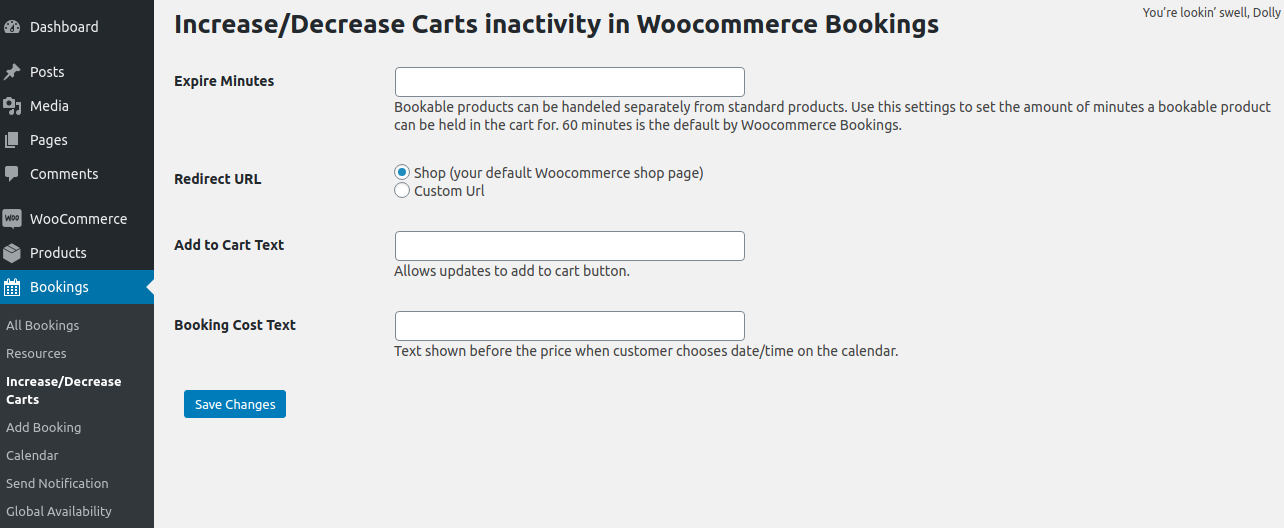Click the Dashboard palette icon
1284x528 pixels.
click(12, 27)
